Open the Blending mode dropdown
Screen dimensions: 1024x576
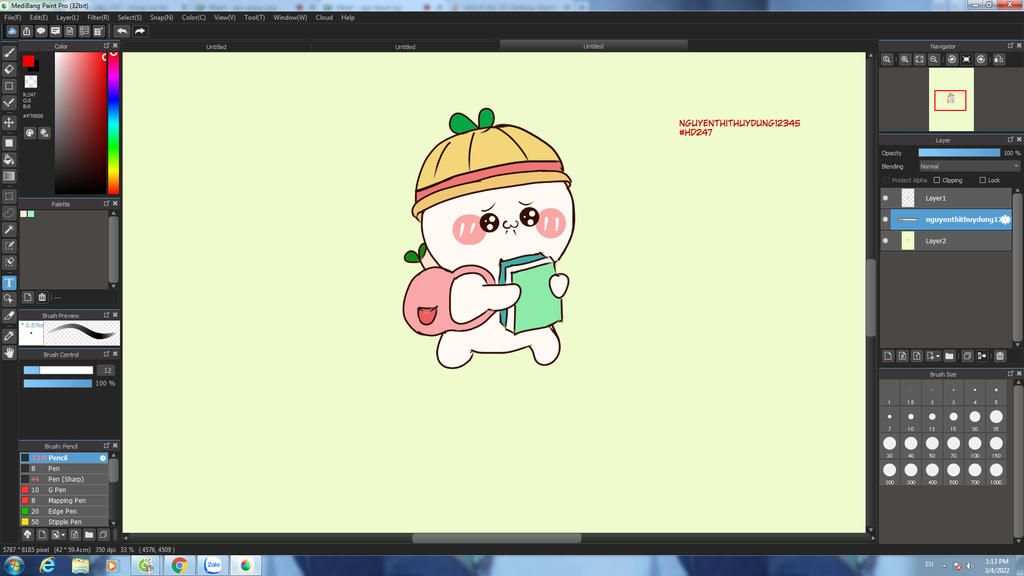(968, 166)
